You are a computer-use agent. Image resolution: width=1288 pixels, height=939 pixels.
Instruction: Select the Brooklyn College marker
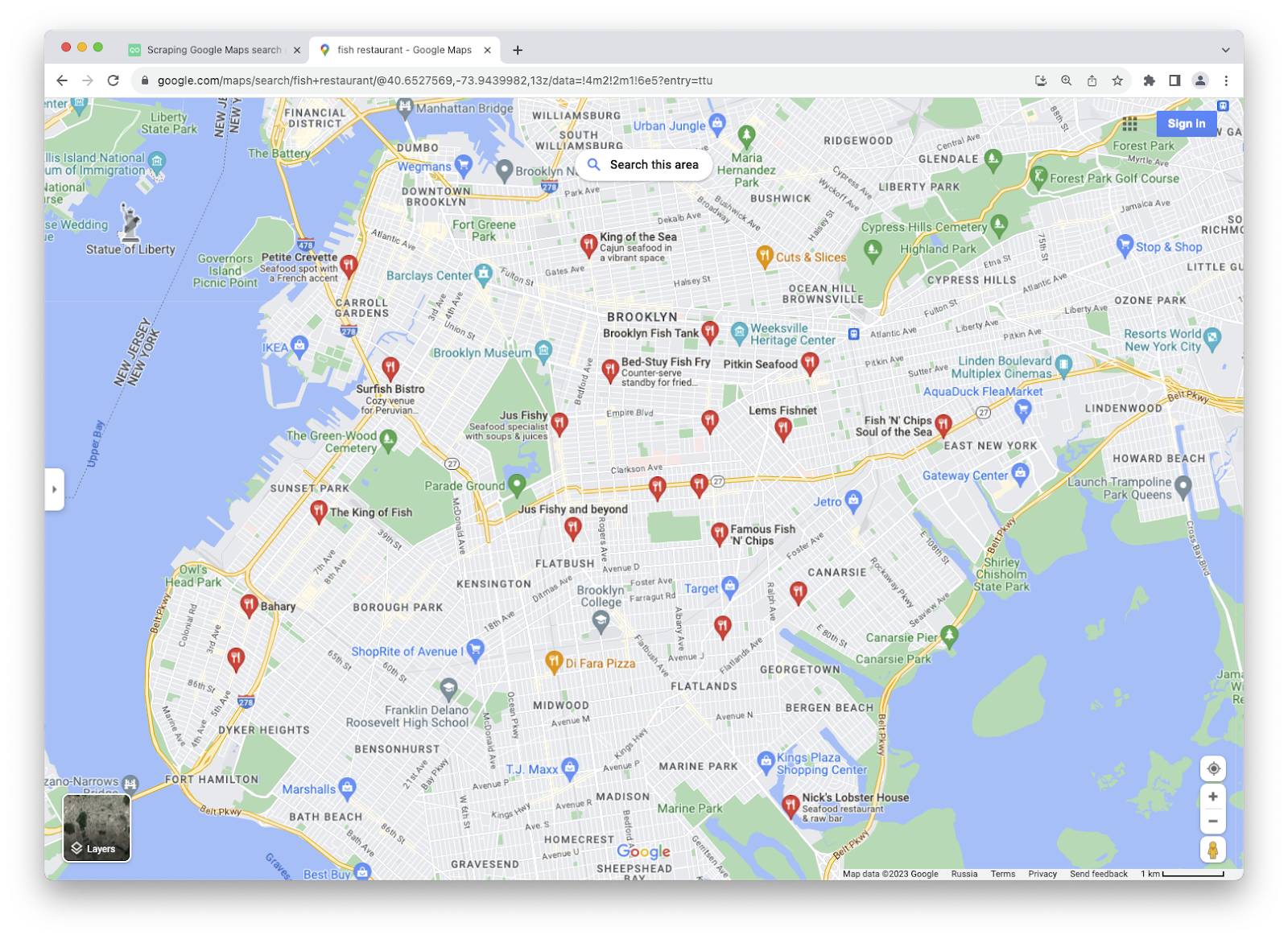[601, 621]
